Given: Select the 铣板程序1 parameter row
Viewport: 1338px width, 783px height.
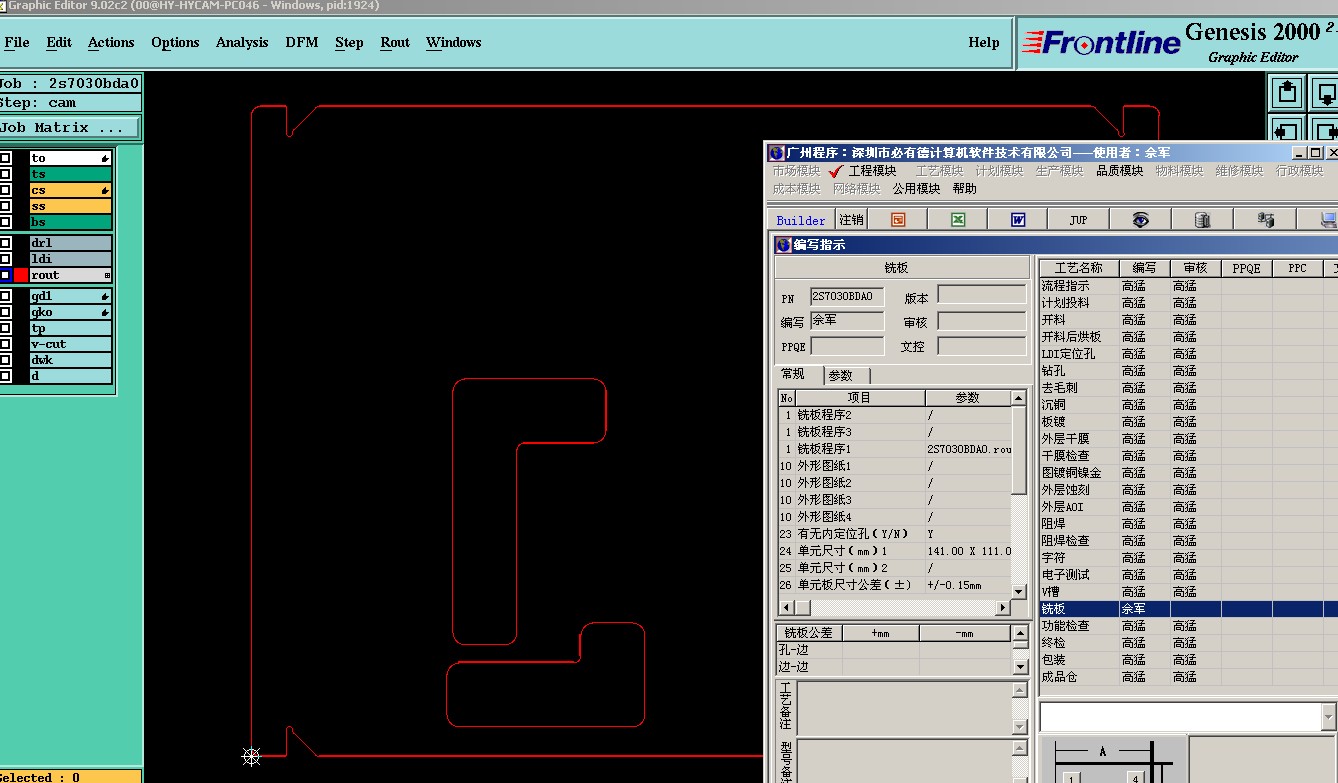Looking at the screenshot, I should pyautogui.click(x=895, y=449).
